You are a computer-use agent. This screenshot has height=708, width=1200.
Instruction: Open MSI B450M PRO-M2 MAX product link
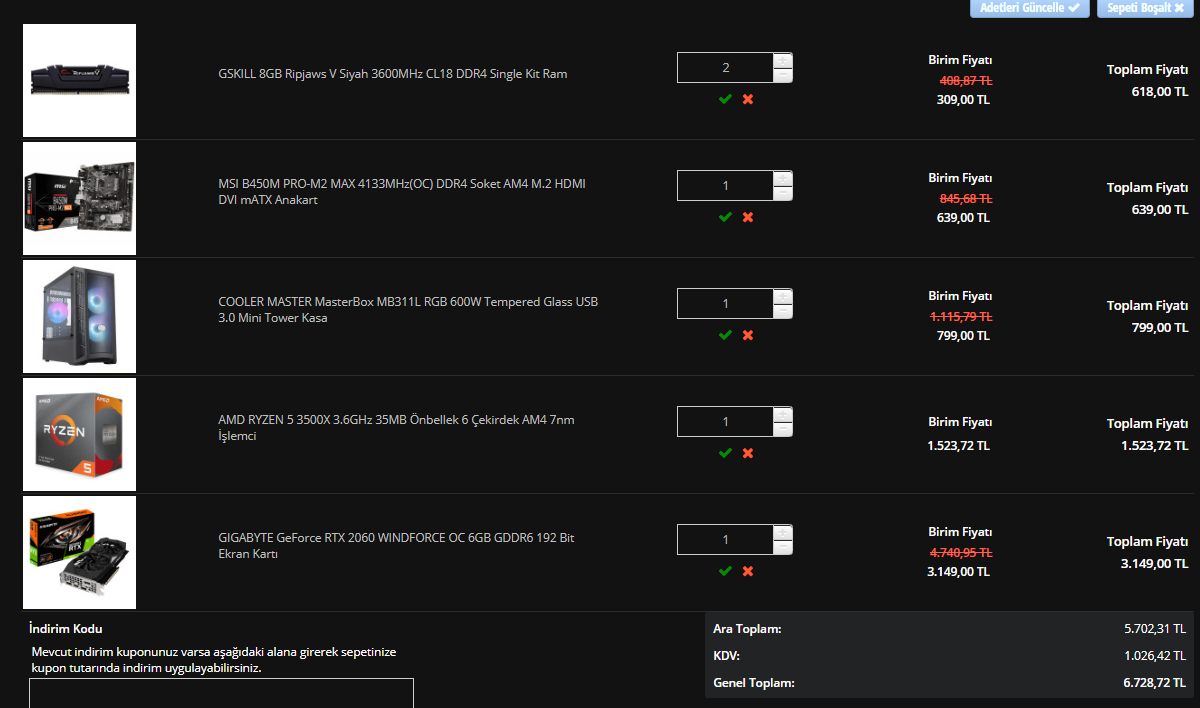pyautogui.click(x=402, y=192)
